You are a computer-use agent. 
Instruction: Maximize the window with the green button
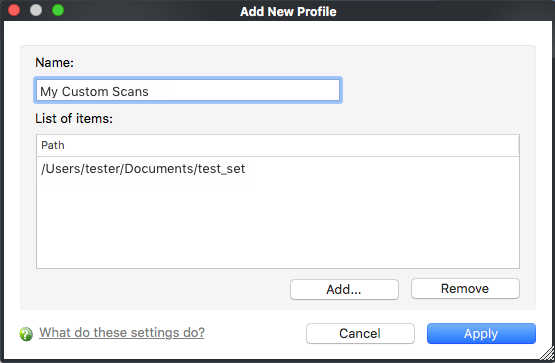tap(58, 10)
